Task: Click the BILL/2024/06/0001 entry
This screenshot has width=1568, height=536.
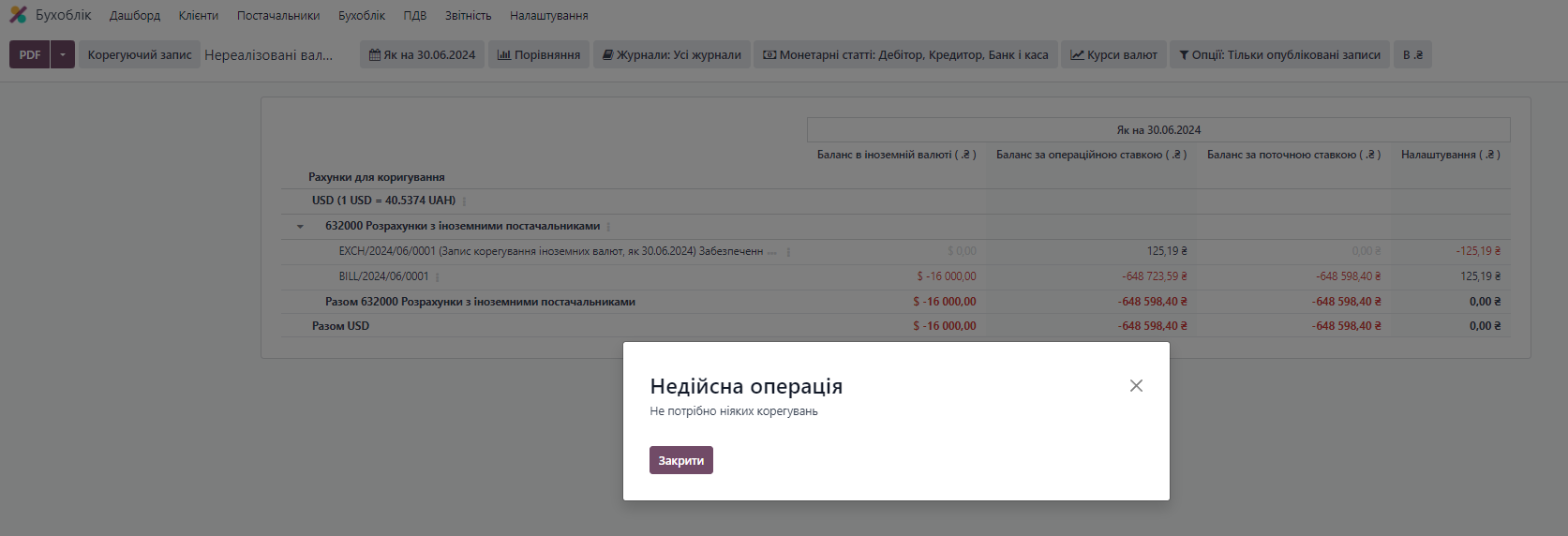Action: point(384,276)
